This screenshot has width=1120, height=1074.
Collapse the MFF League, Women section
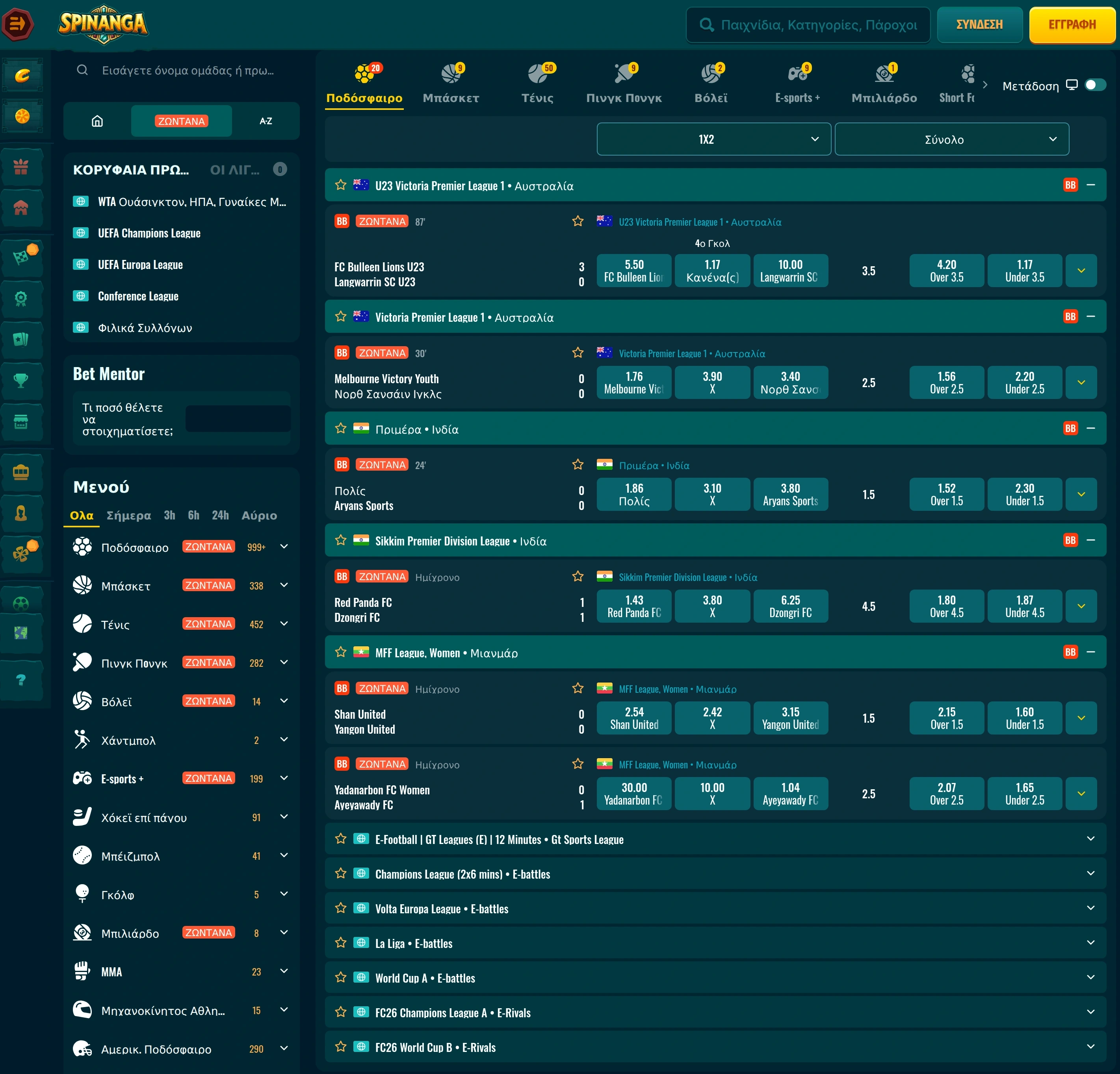coord(1090,652)
